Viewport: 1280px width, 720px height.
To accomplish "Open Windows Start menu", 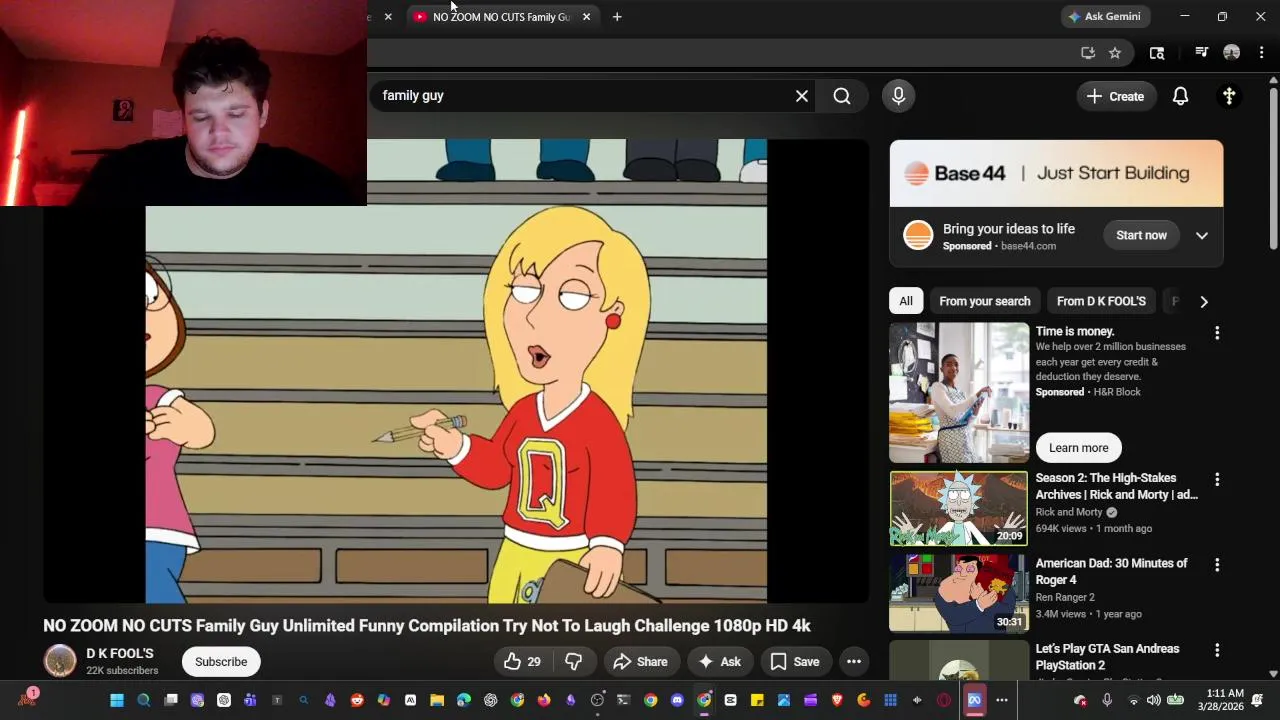I will click(x=117, y=700).
